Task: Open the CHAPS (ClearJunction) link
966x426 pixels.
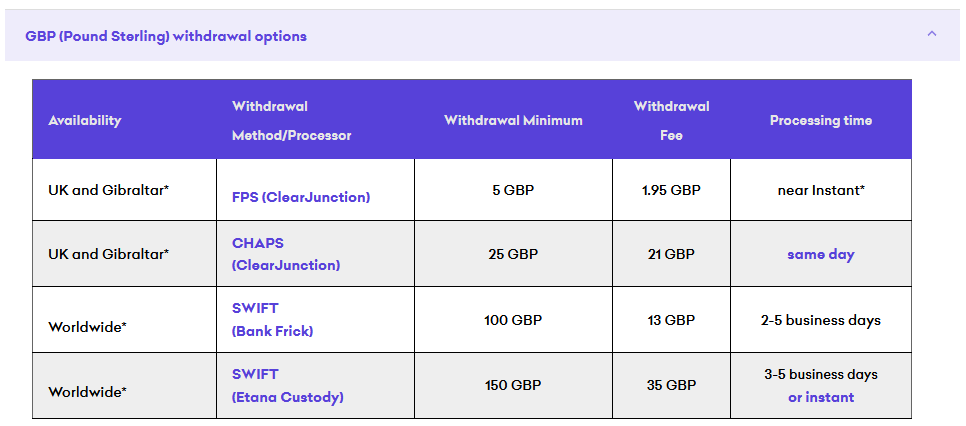Action: point(286,254)
